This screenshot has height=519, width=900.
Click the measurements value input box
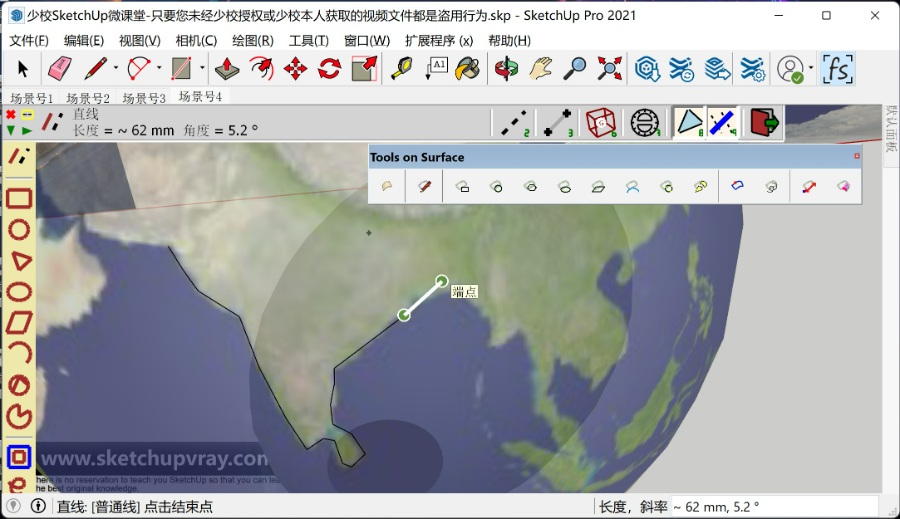[x=774, y=507]
